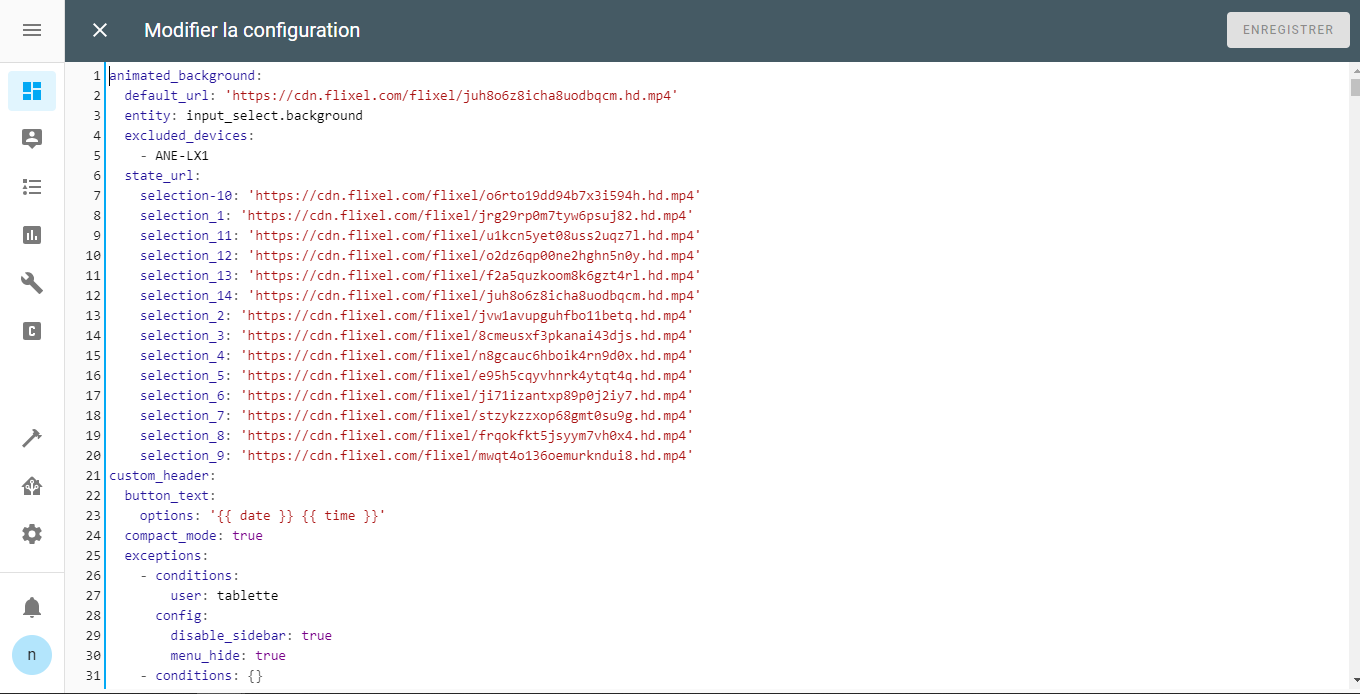Image resolution: width=1360 pixels, height=694 pixels.
Task: Open Developer Tools hammer icon
Action: tap(31, 437)
